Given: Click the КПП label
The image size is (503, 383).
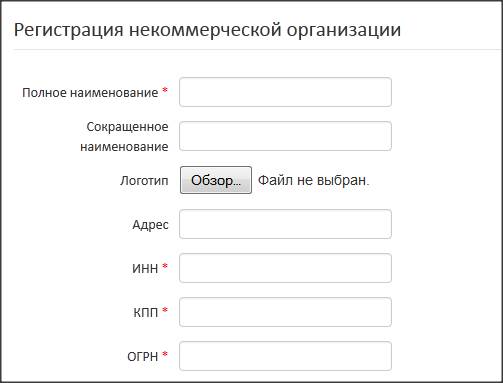Looking at the screenshot, I should [146, 312].
